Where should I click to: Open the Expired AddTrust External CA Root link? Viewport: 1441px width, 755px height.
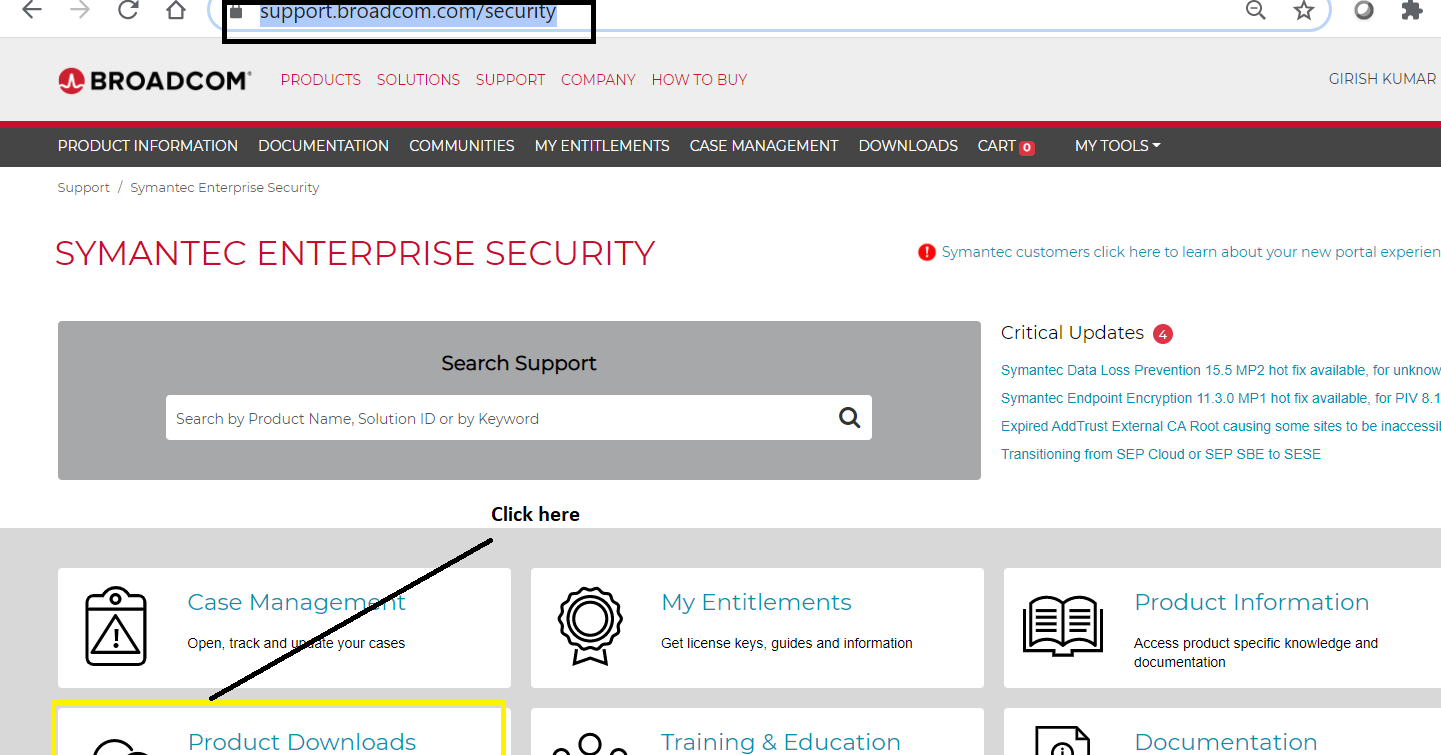1221,426
